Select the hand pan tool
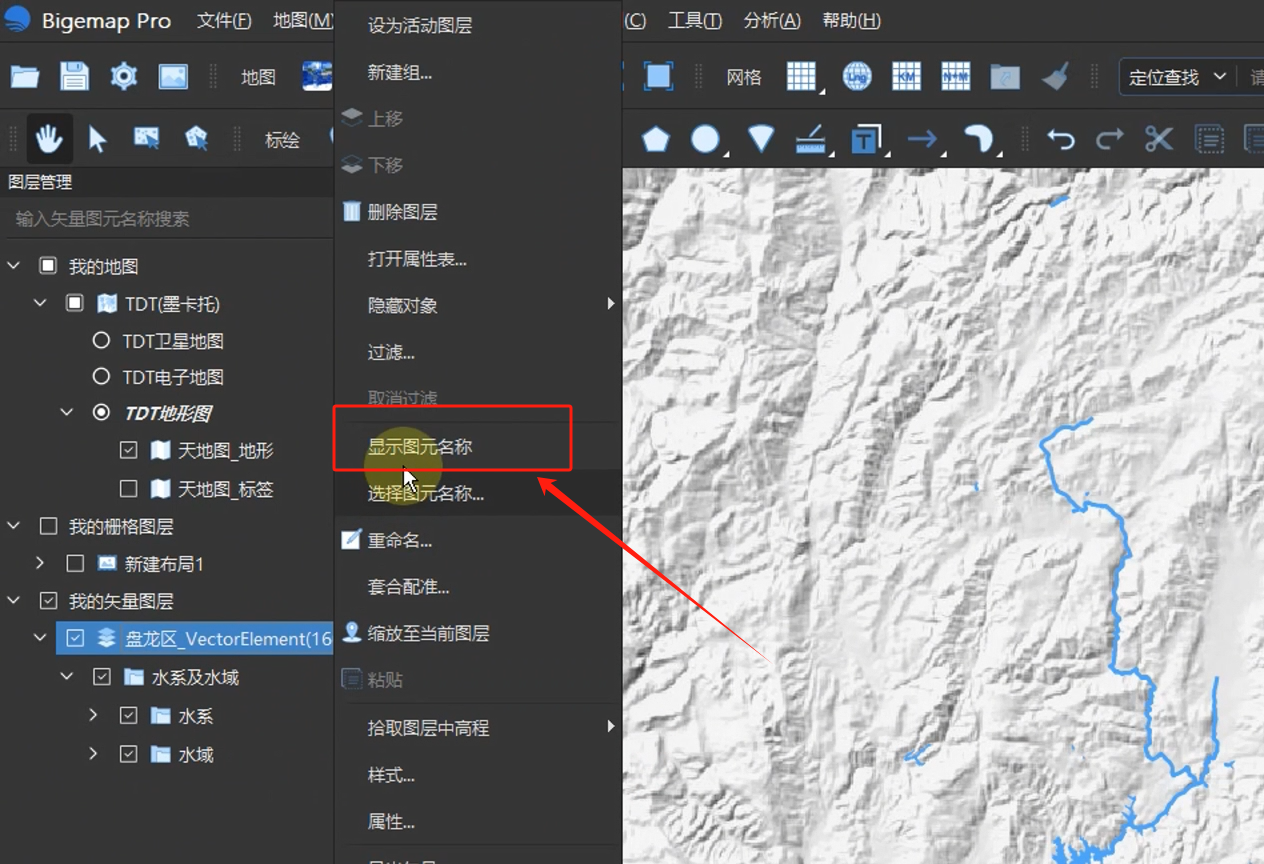 click(x=49, y=138)
